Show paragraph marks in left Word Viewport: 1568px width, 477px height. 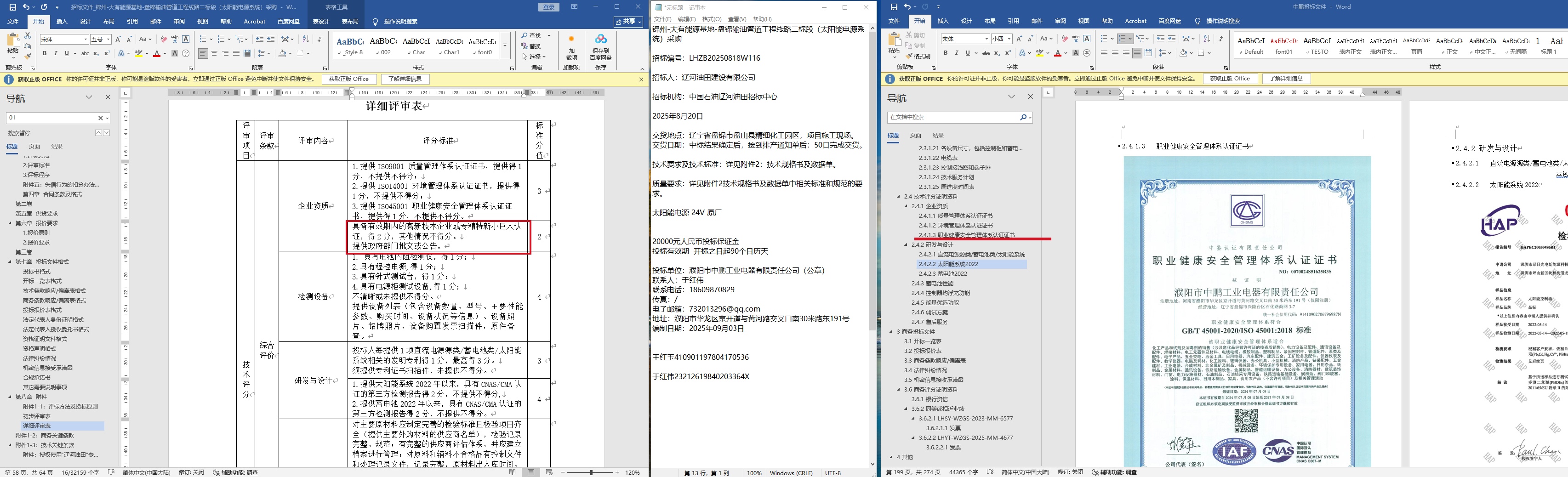pyautogui.click(x=319, y=39)
